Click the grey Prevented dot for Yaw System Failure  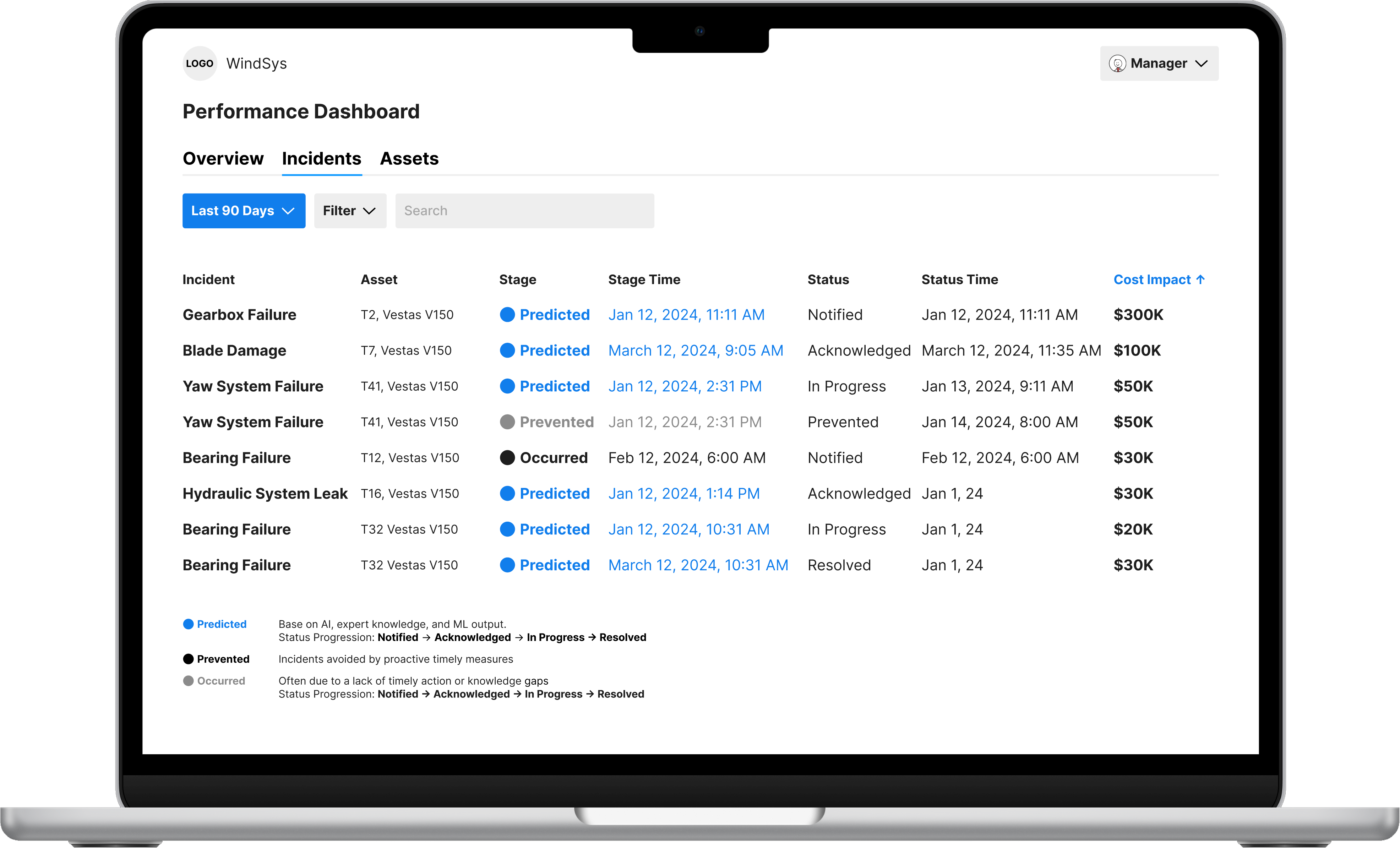tap(507, 422)
